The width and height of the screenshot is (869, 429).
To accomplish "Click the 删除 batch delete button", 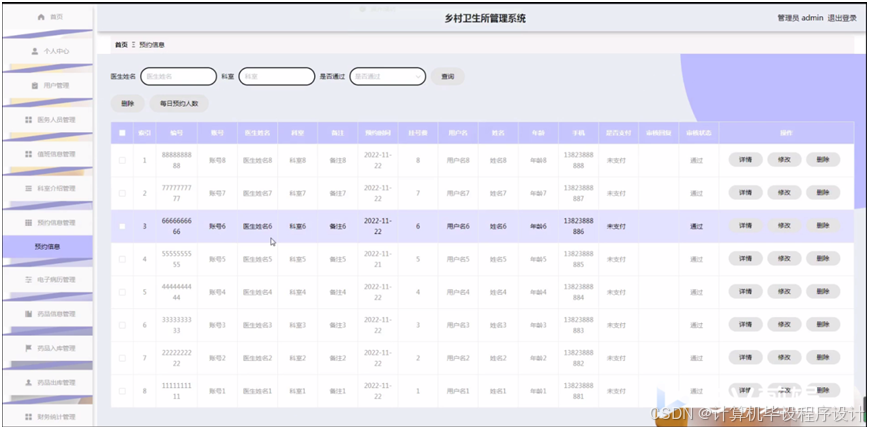I will click(x=127, y=103).
